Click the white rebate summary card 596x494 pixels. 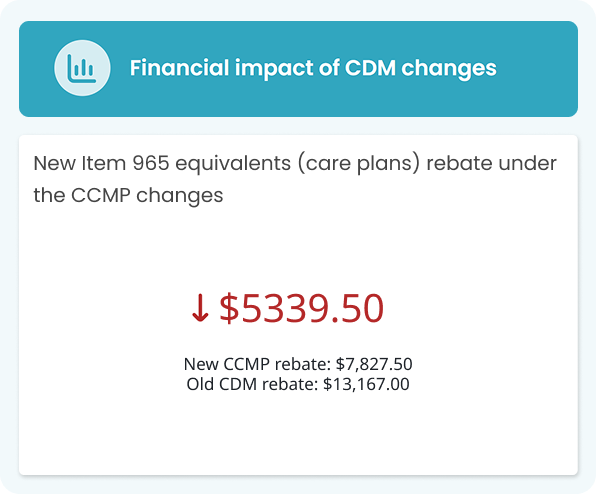click(298, 305)
